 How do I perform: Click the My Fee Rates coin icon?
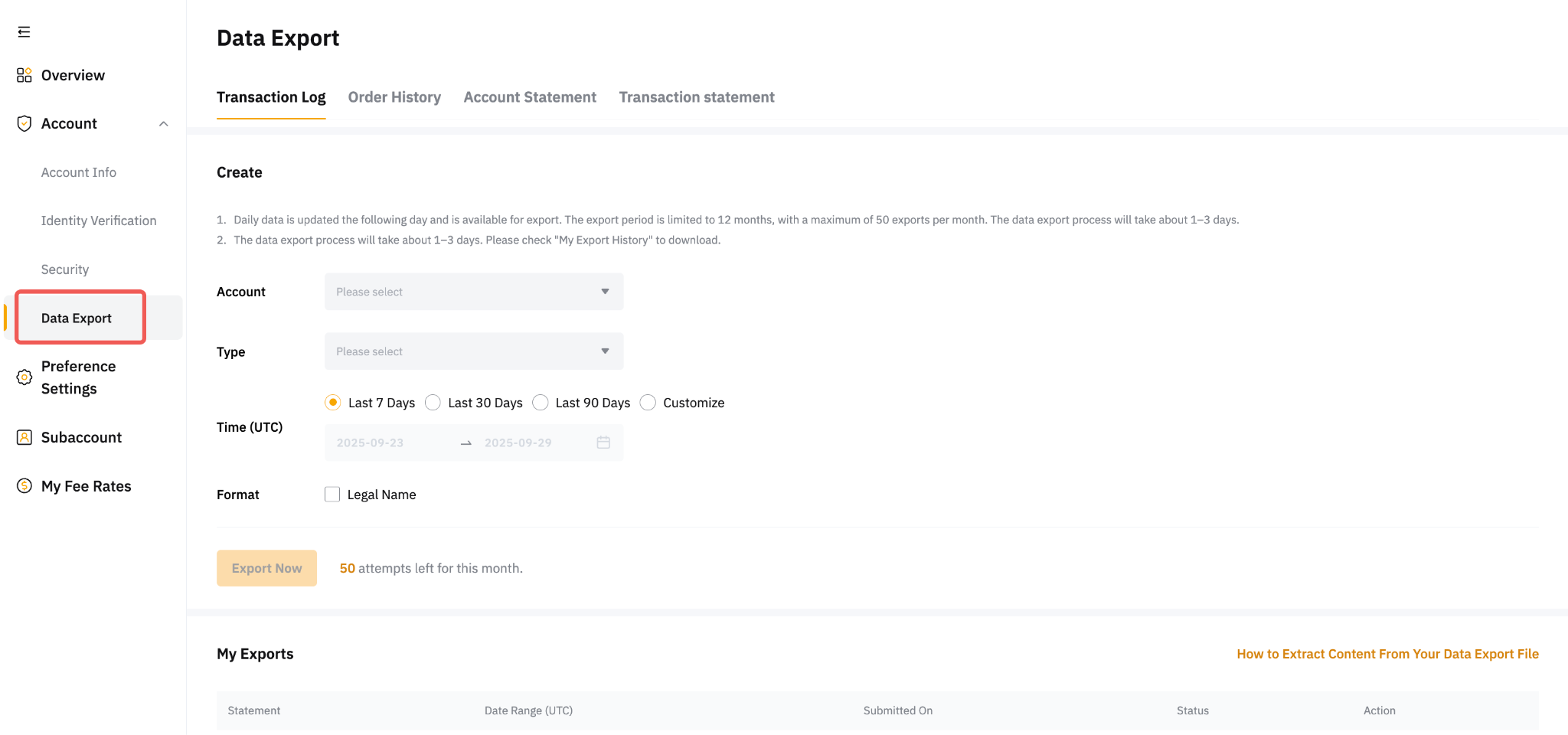(24, 486)
